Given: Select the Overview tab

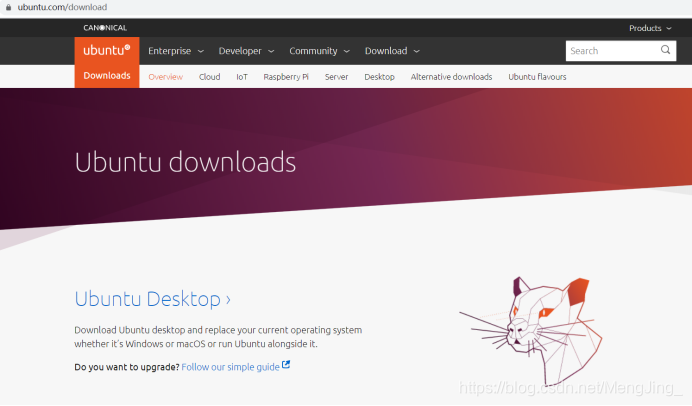Looking at the screenshot, I should [165, 77].
